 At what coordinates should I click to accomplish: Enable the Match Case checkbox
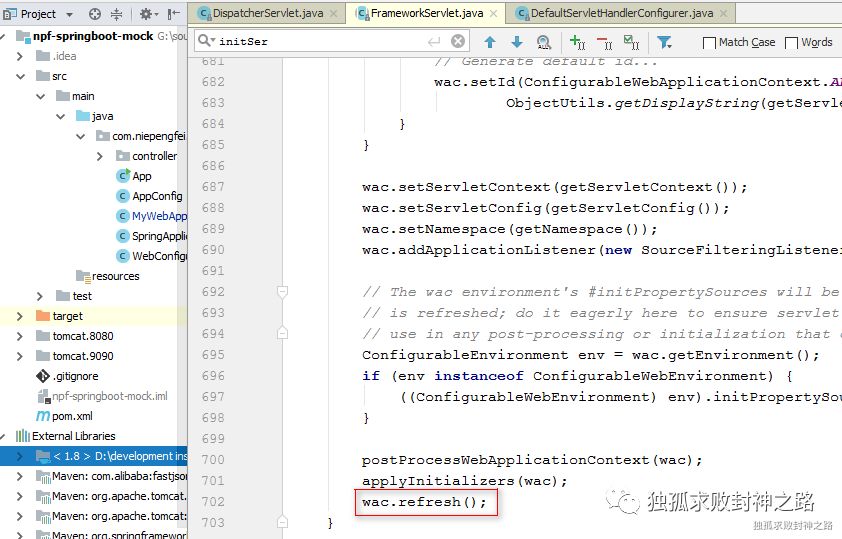click(x=709, y=43)
